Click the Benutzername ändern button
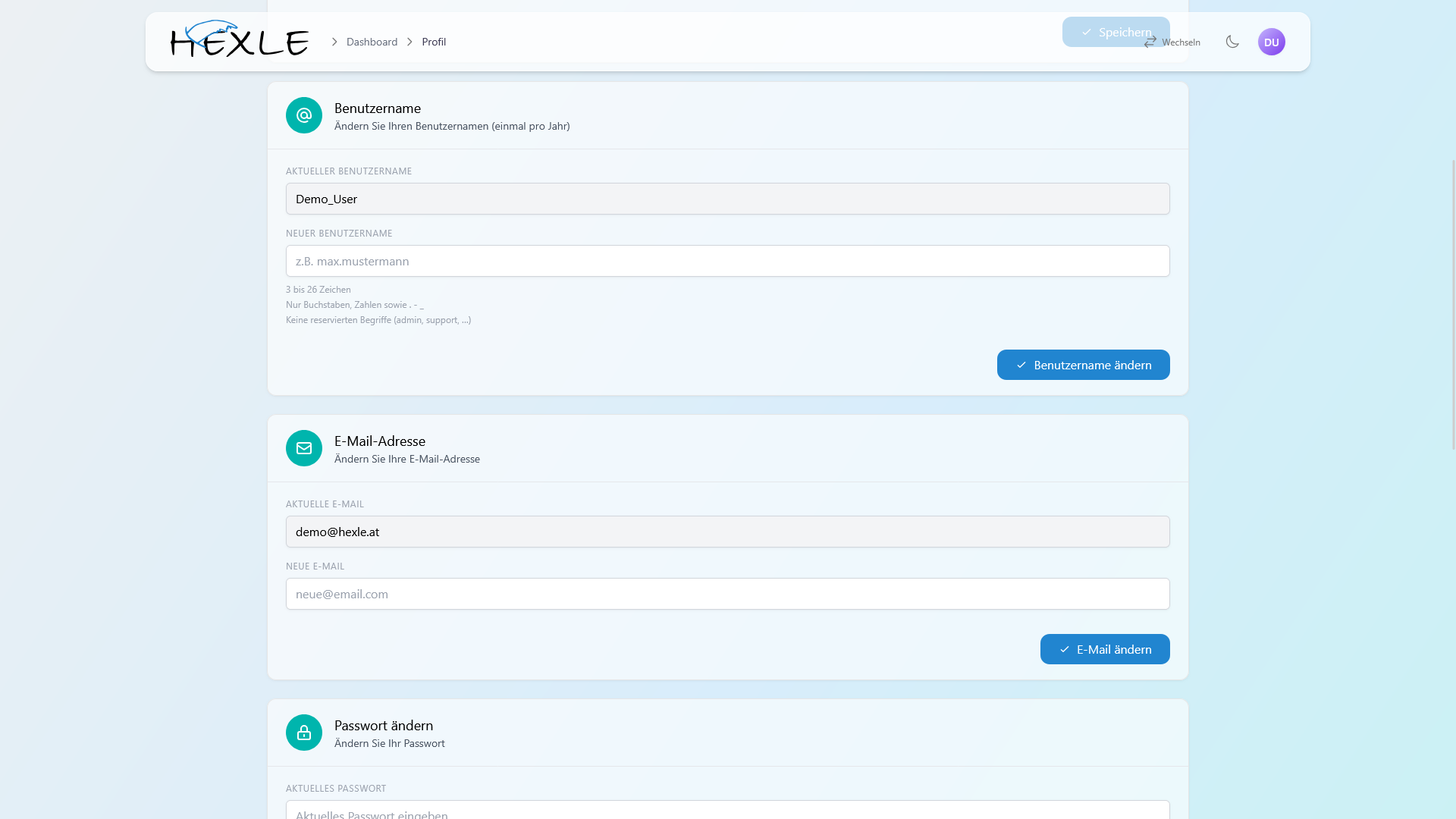 point(1083,365)
